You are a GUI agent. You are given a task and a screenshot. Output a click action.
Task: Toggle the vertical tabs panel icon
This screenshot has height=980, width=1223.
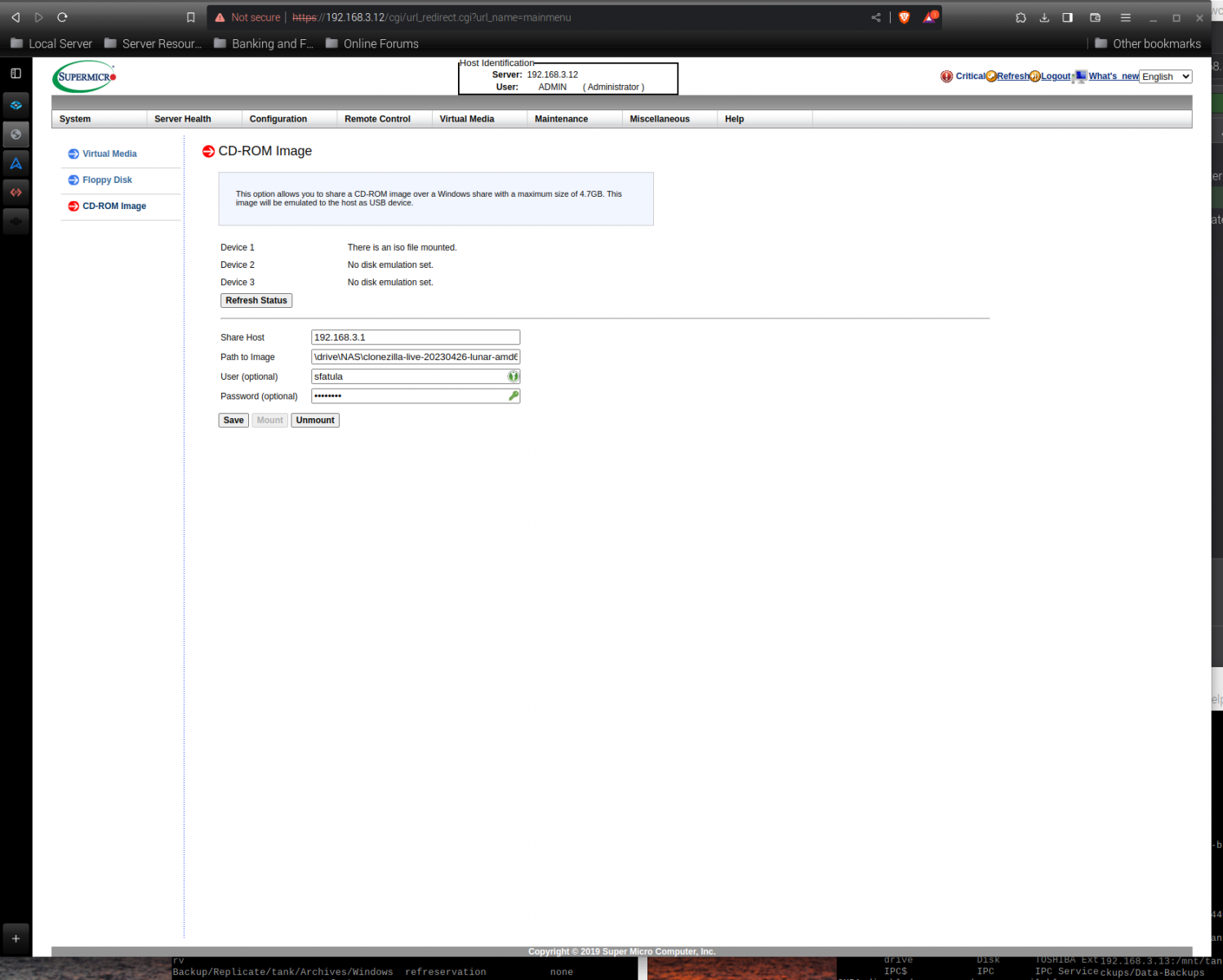pyautogui.click(x=16, y=73)
